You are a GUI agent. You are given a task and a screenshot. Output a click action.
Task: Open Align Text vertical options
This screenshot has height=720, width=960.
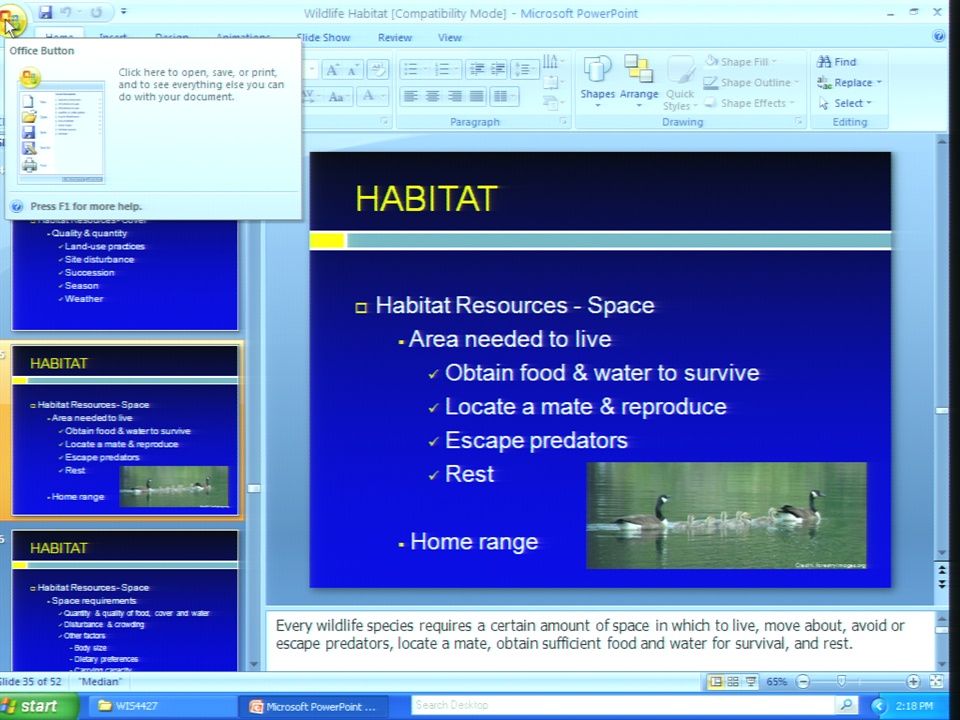(552, 82)
